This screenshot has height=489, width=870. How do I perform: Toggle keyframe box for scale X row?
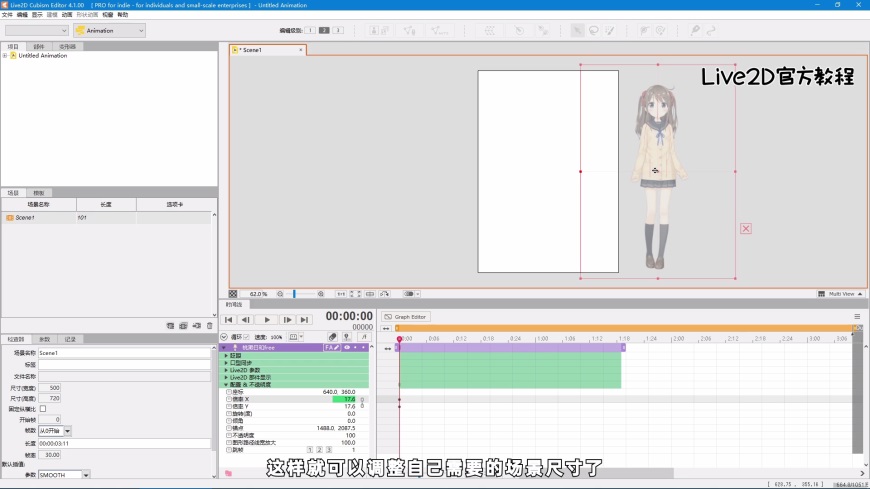click(x=229, y=399)
